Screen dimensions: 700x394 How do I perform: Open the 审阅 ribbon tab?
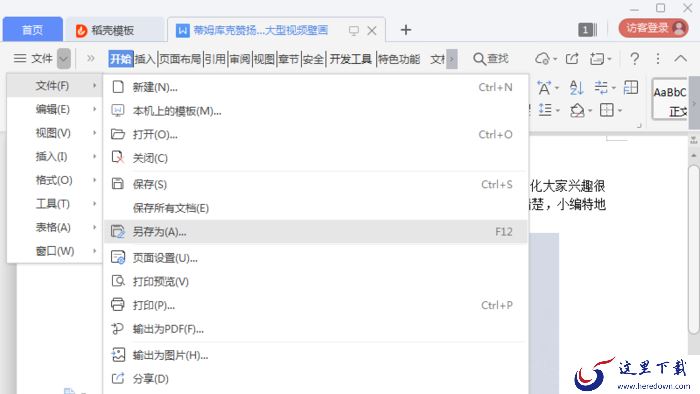240,59
